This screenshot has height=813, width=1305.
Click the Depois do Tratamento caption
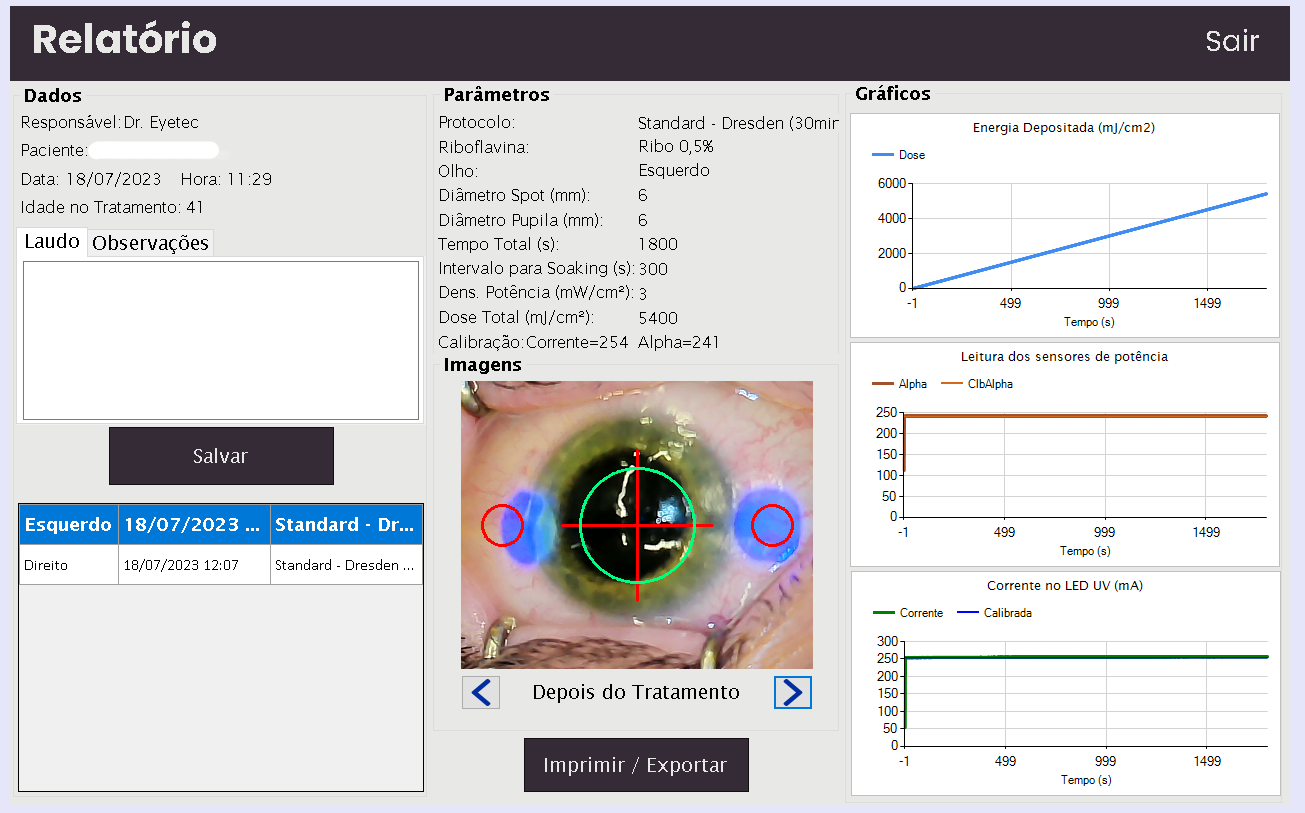click(x=636, y=692)
